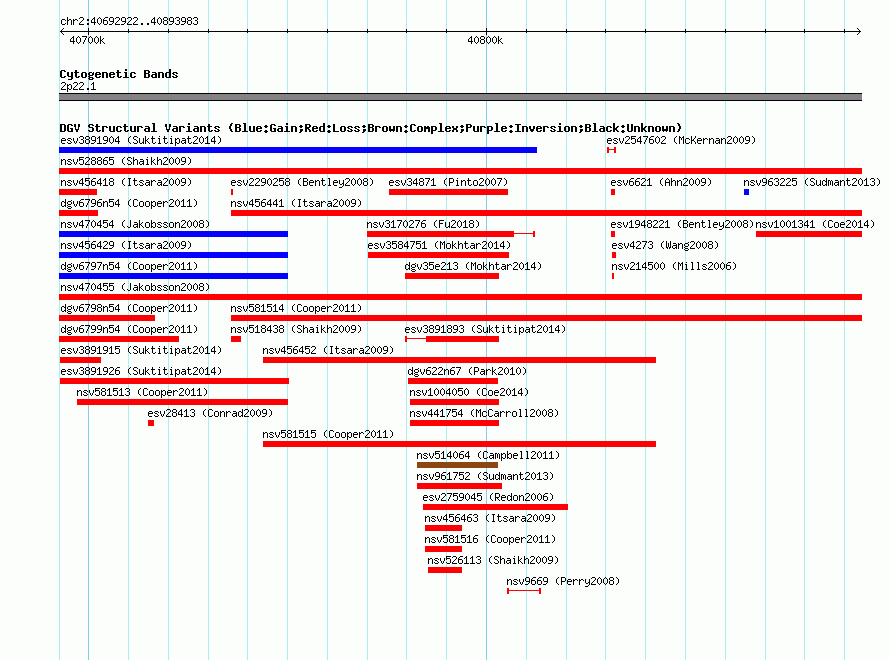The image size is (890, 660).
Task: Open esv6621 (Ahn2009) variant label
Action: click(x=661, y=182)
